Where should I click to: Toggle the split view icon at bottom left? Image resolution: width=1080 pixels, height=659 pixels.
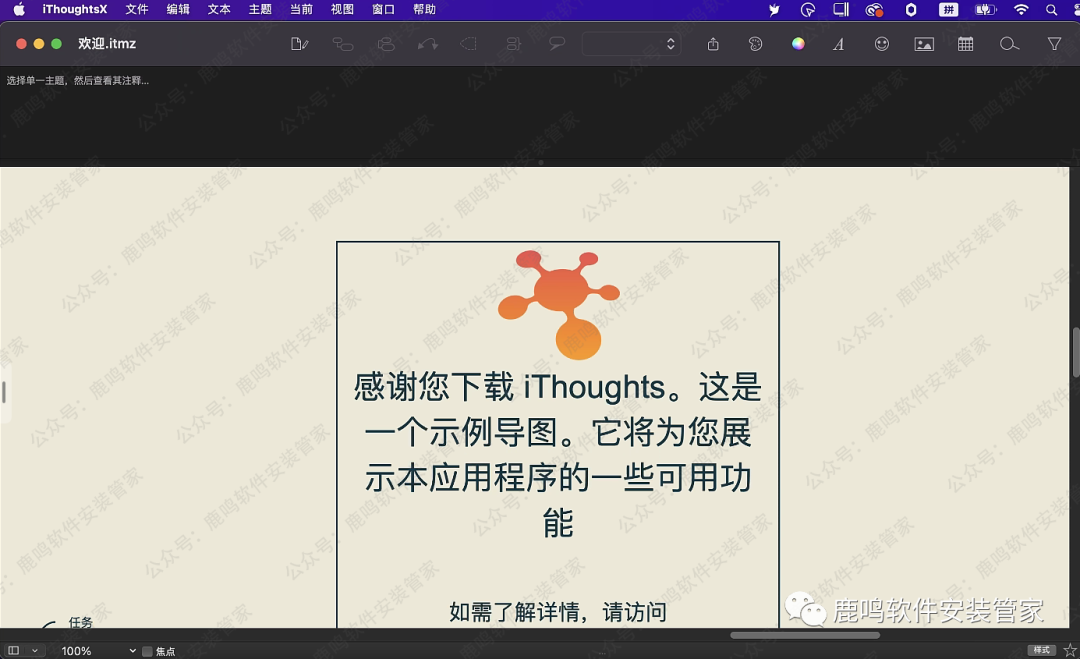click(x=13, y=650)
